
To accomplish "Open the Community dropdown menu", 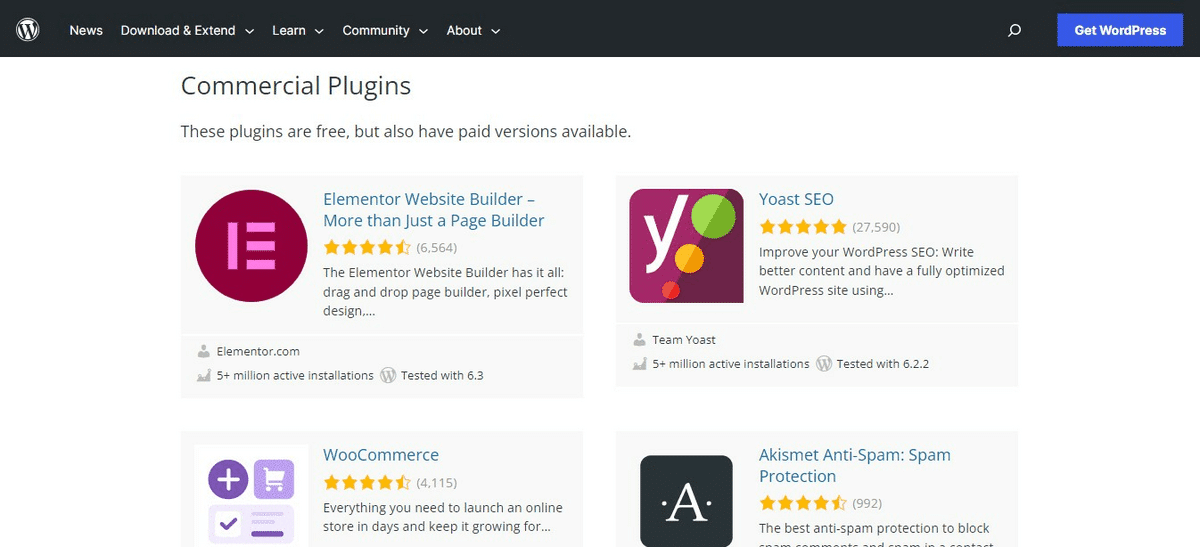I will [385, 30].
